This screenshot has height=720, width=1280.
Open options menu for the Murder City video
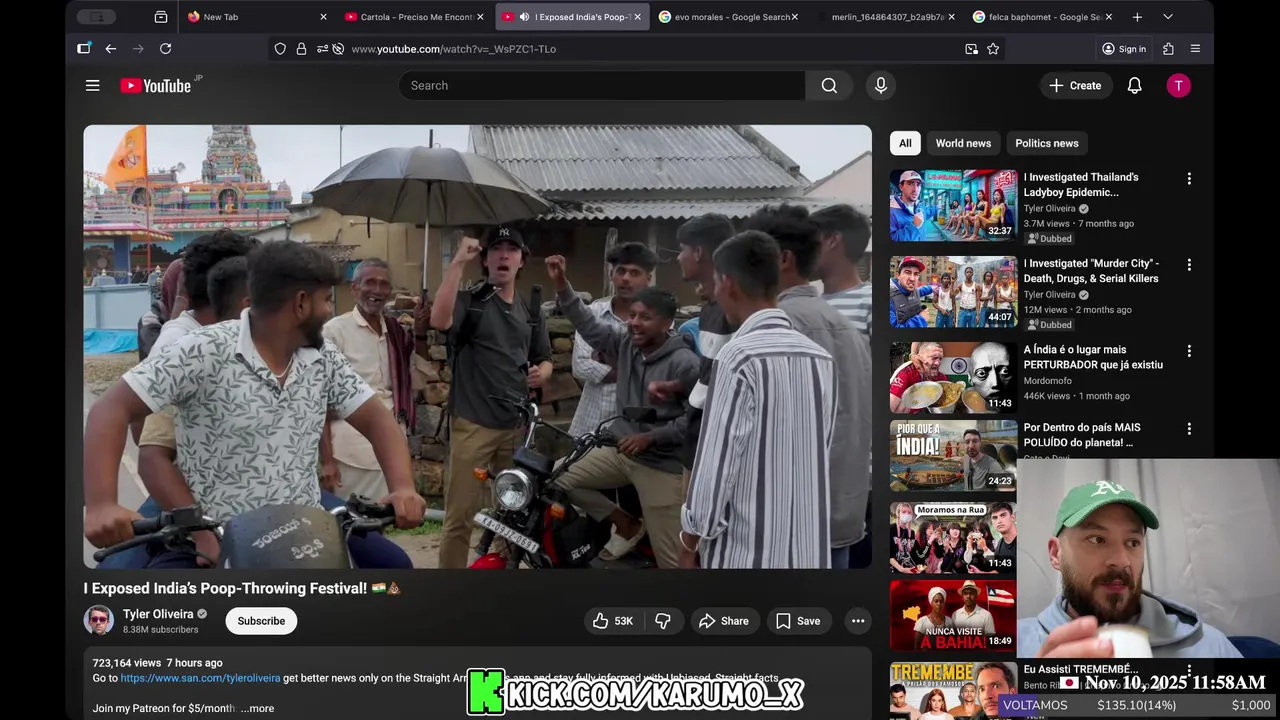tap(1189, 265)
